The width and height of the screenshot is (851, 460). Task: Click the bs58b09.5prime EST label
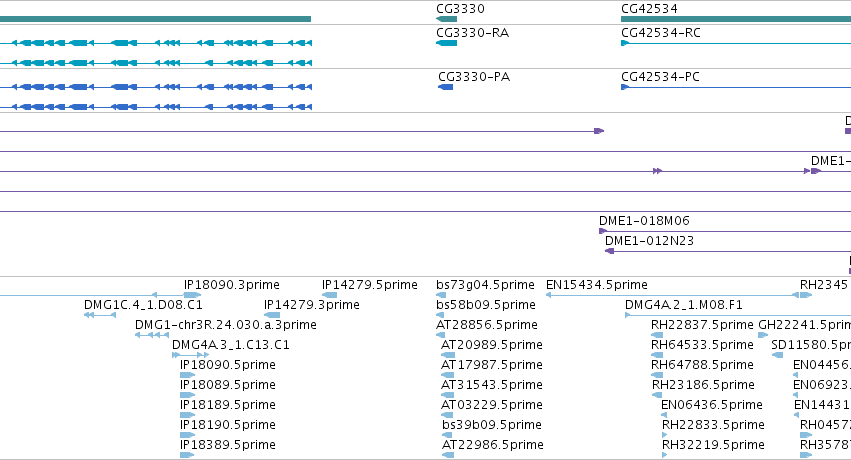coord(486,305)
